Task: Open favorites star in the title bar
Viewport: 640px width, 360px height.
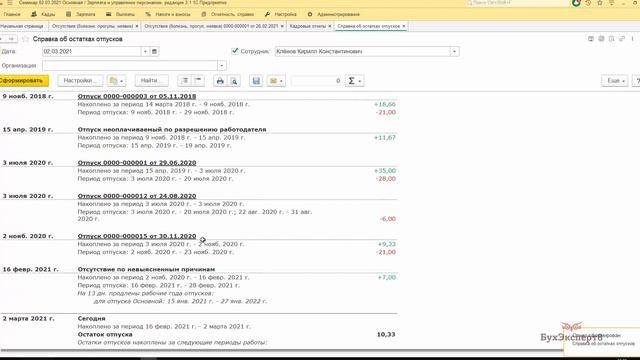Action: [x=600, y=3]
